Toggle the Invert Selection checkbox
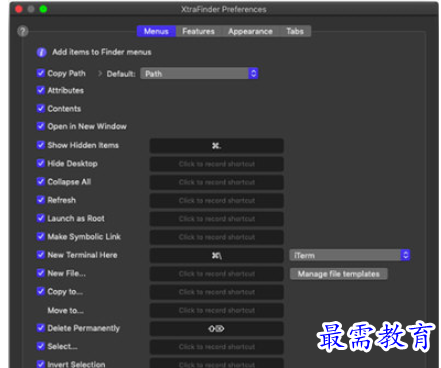This screenshot has height=368, width=441. point(41,364)
